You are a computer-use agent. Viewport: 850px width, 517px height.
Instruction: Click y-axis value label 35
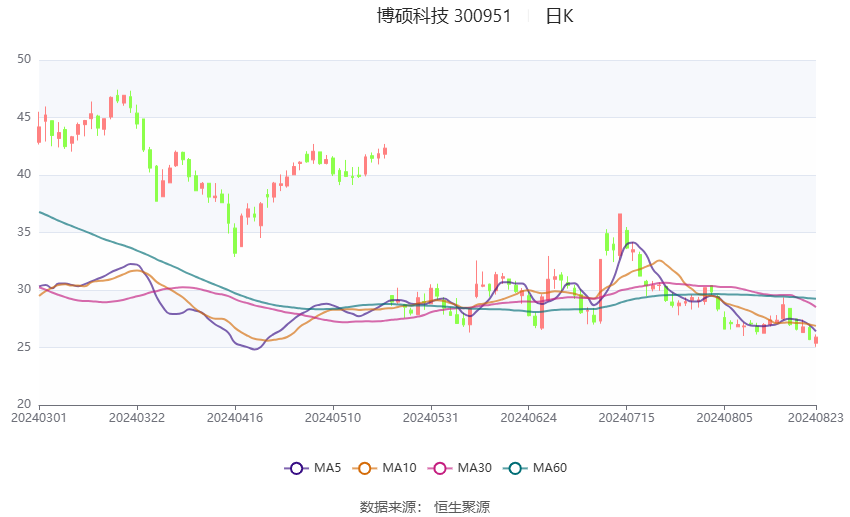tap(24, 232)
